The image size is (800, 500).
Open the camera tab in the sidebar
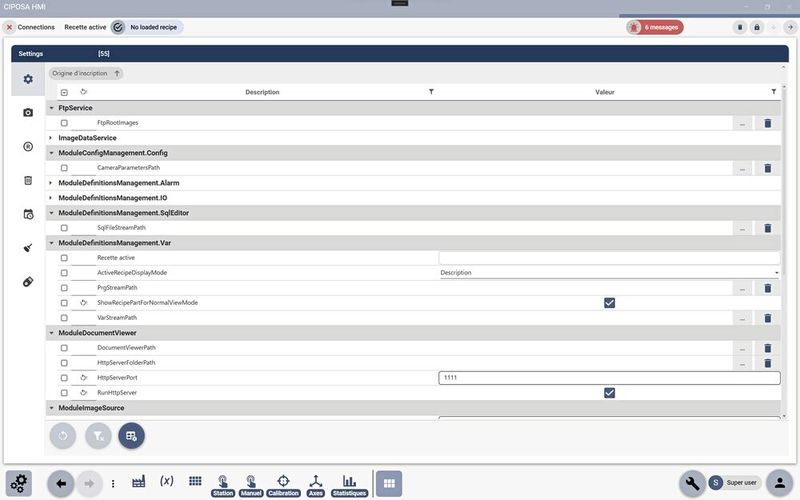point(28,112)
